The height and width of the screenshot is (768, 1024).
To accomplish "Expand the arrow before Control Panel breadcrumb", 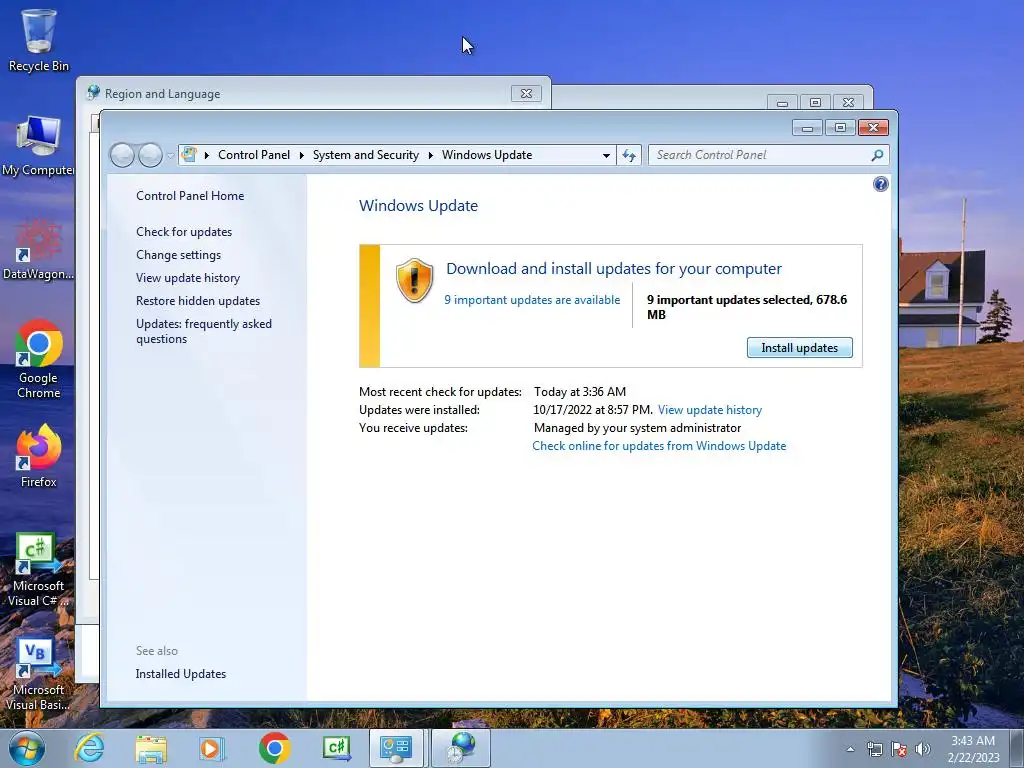I will click(206, 155).
